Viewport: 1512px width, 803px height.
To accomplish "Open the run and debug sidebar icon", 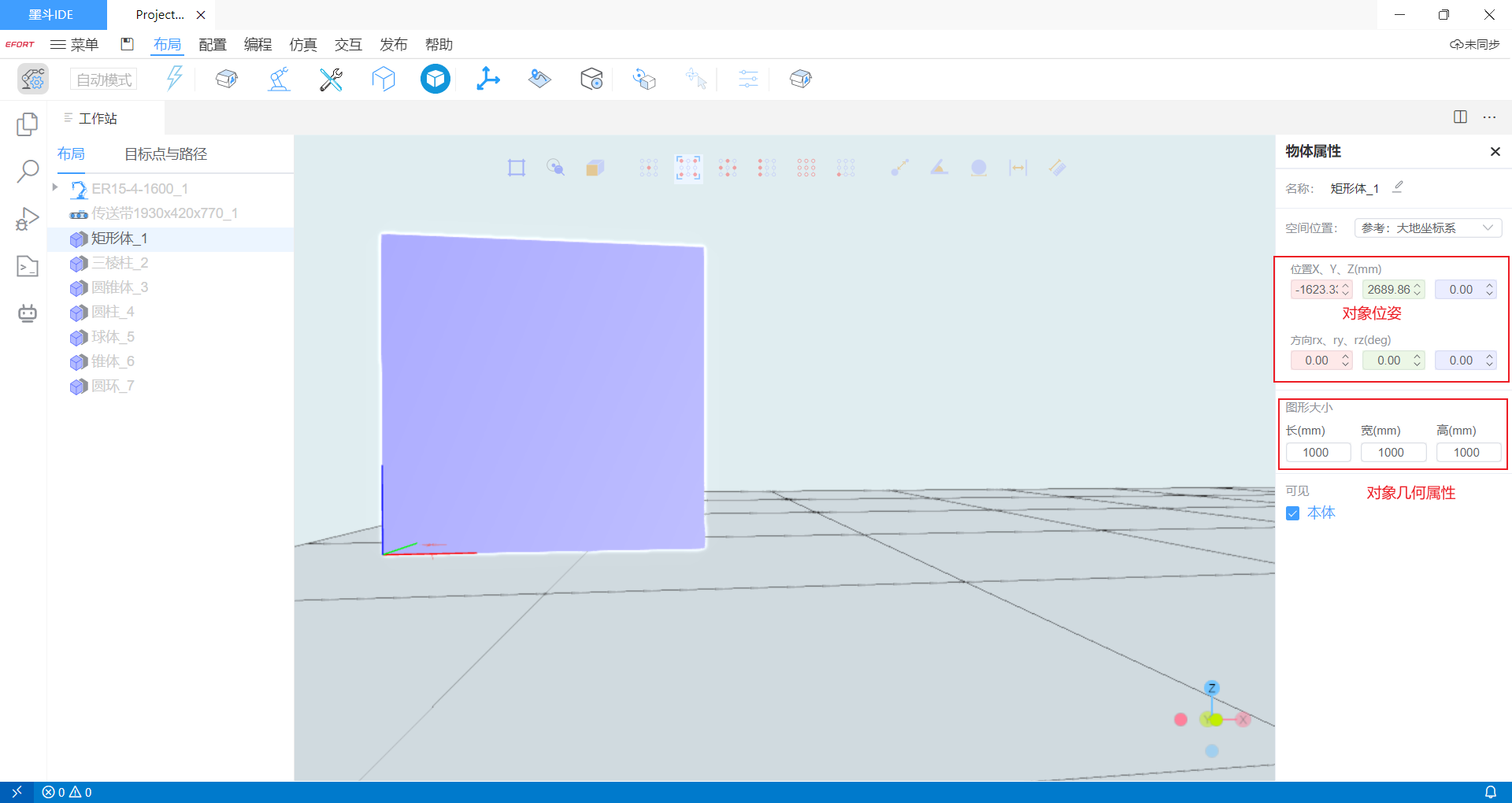I will [x=28, y=219].
